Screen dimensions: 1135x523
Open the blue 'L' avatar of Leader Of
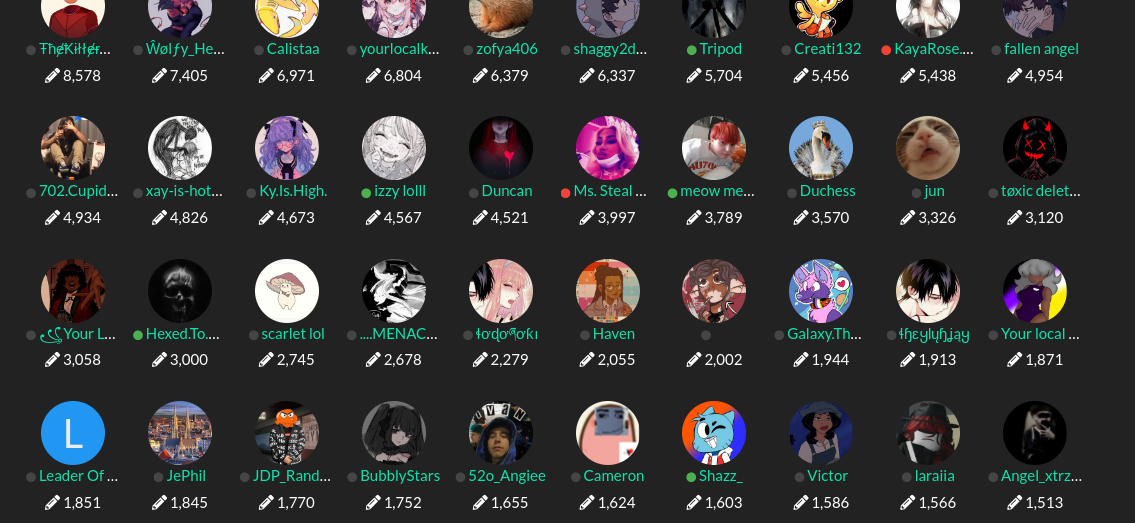[x=73, y=433]
